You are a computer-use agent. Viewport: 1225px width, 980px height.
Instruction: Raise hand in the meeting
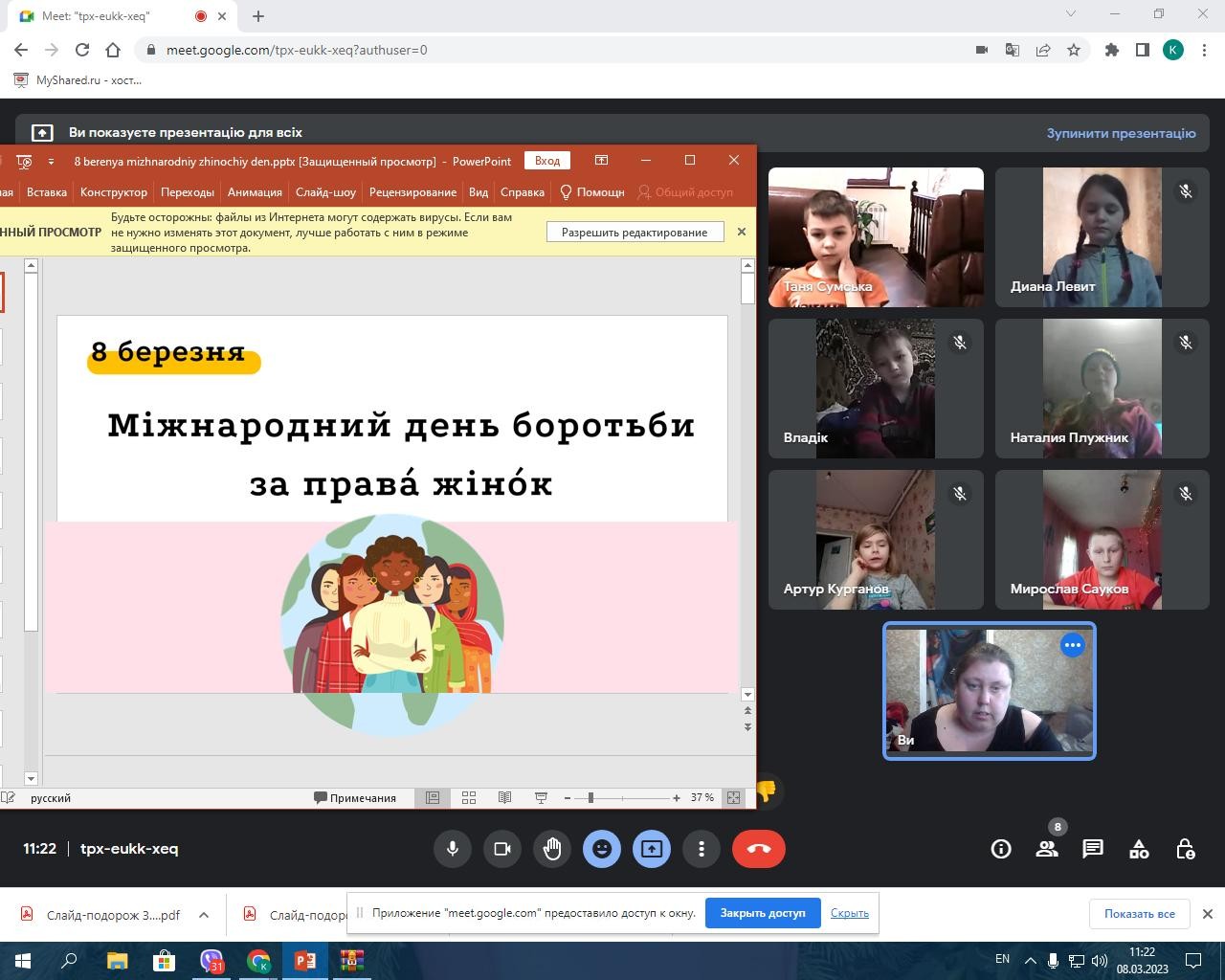[x=552, y=849]
